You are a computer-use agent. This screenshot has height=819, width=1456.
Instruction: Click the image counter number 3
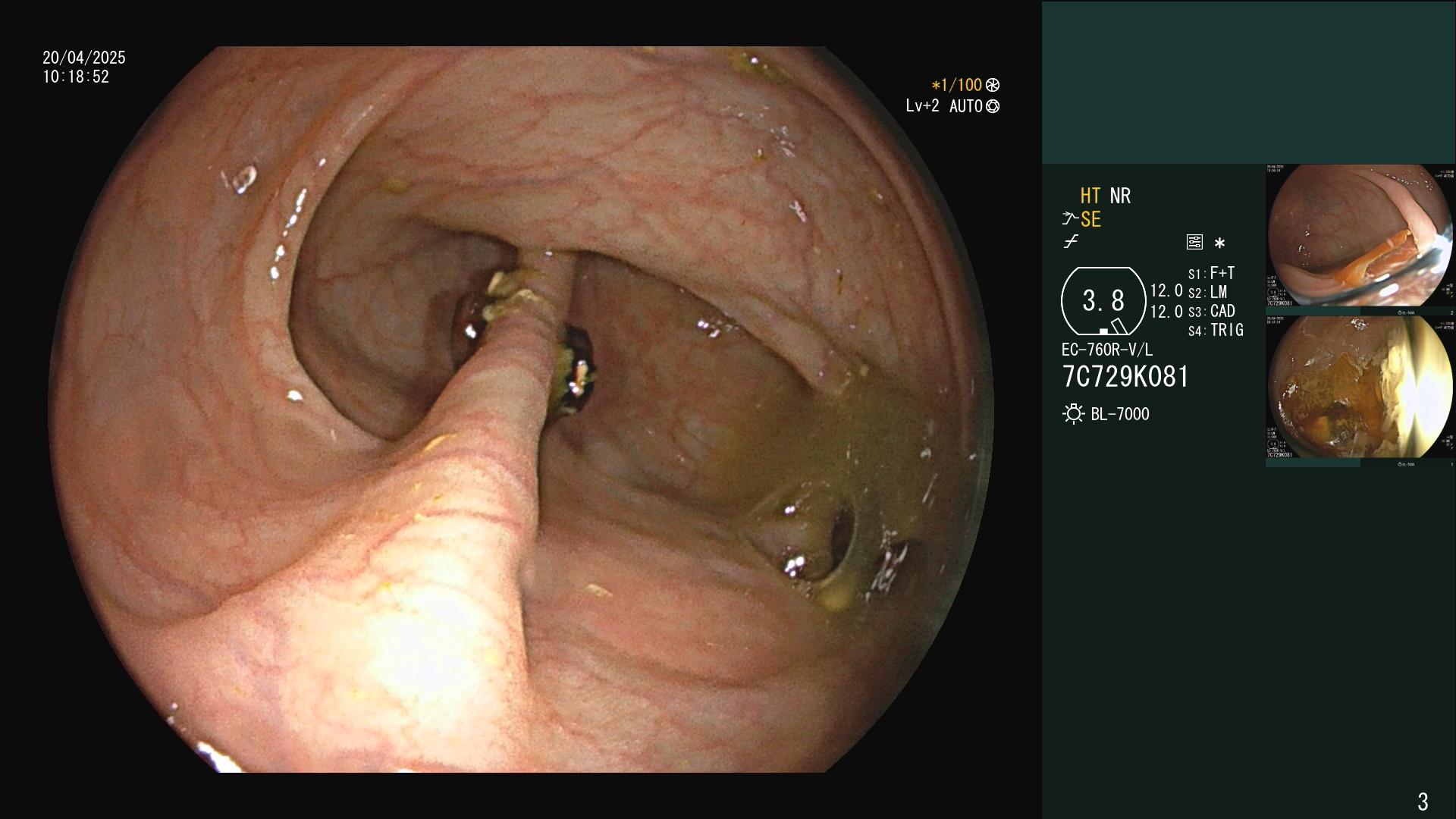point(1423,802)
